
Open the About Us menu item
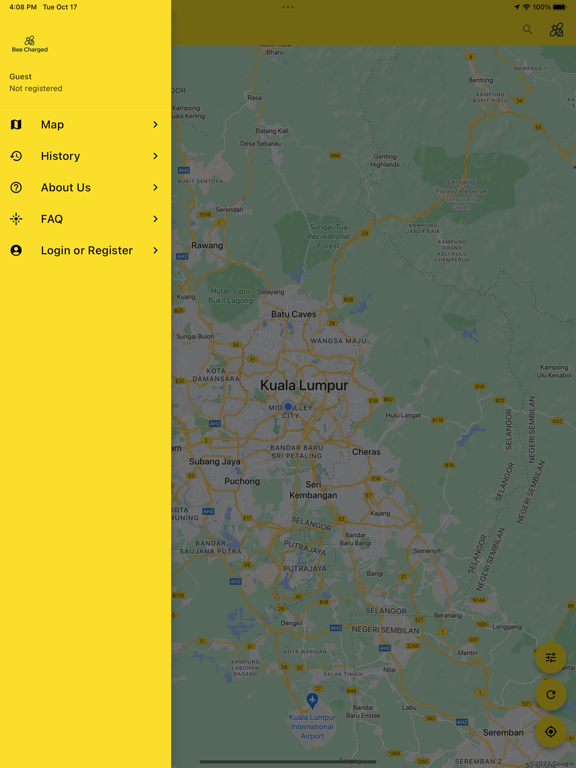[x=86, y=187]
